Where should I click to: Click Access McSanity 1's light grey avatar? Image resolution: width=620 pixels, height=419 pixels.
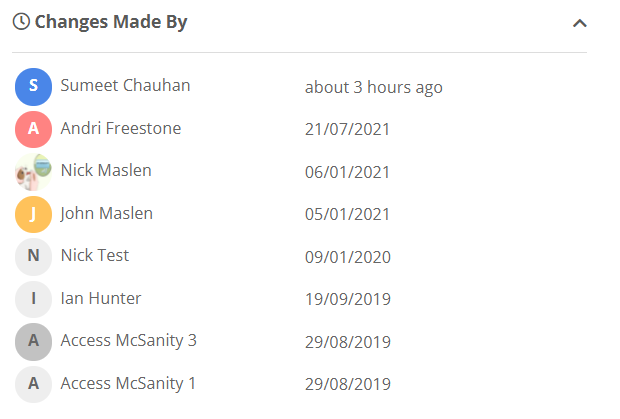(x=33, y=384)
